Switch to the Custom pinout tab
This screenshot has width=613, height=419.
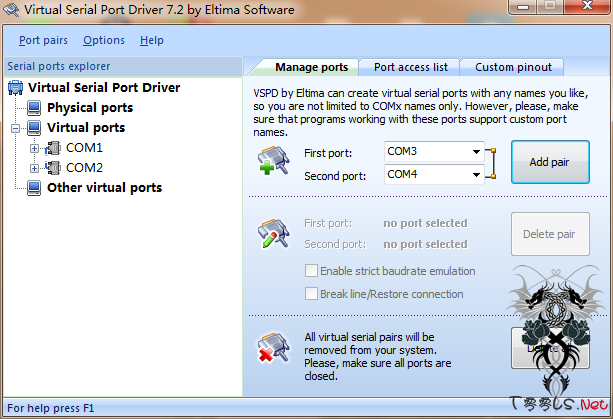tap(513, 67)
